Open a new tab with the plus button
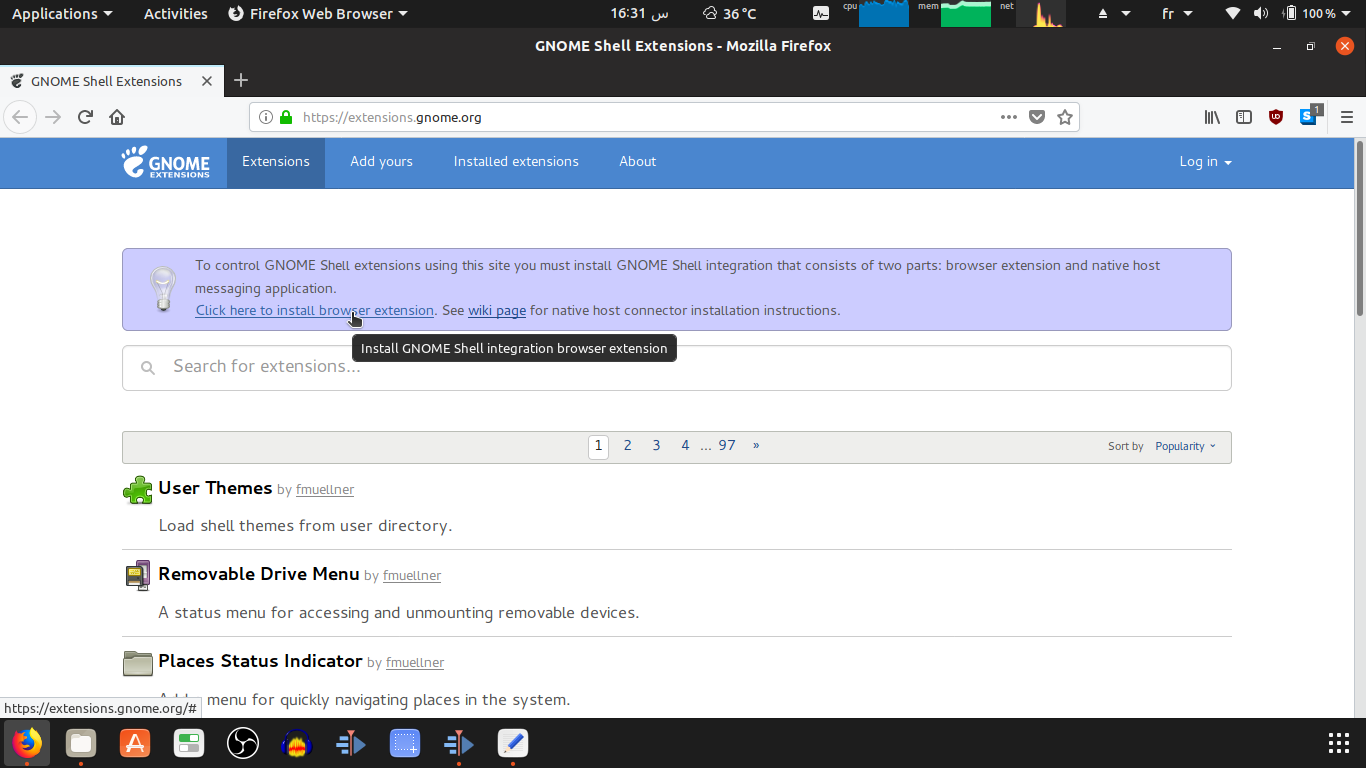1366x768 pixels. click(x=240, y=81)
